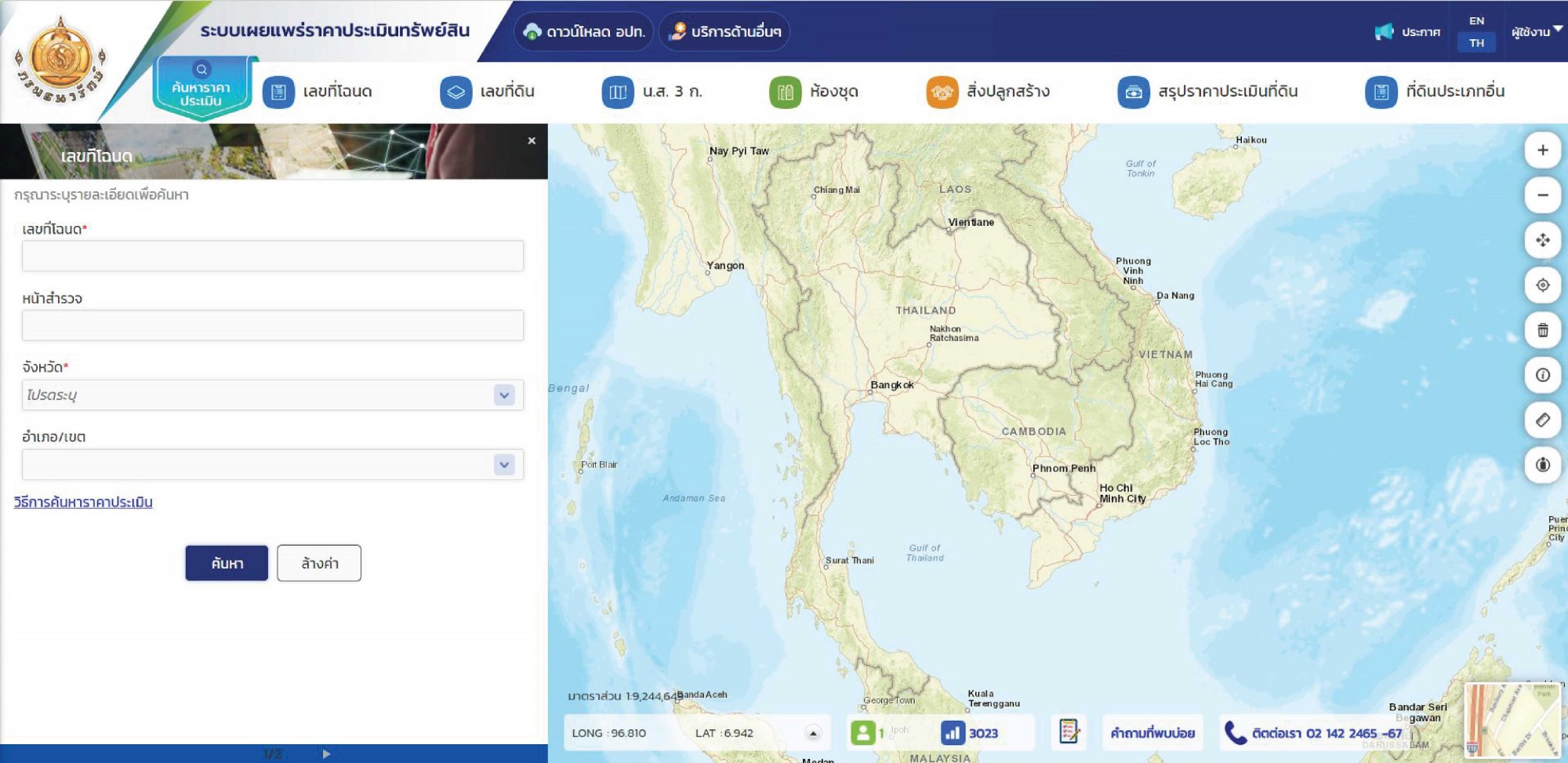Open the สิ่งปลูกสร้าง buildings tab

tap(989, 92)
